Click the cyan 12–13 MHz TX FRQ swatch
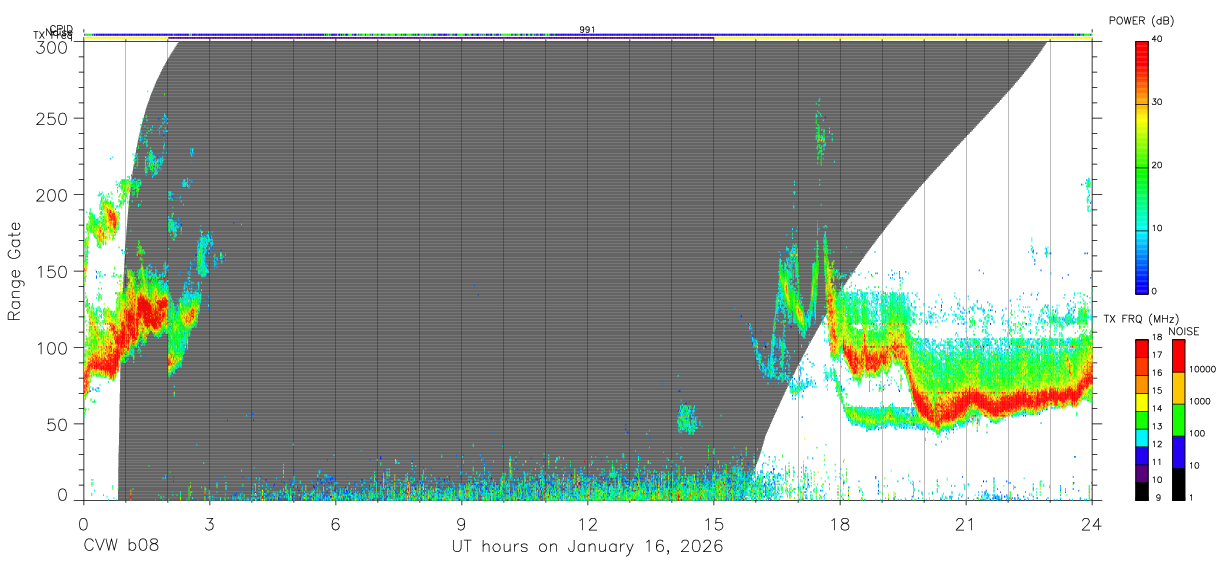 pos(1142,437)
